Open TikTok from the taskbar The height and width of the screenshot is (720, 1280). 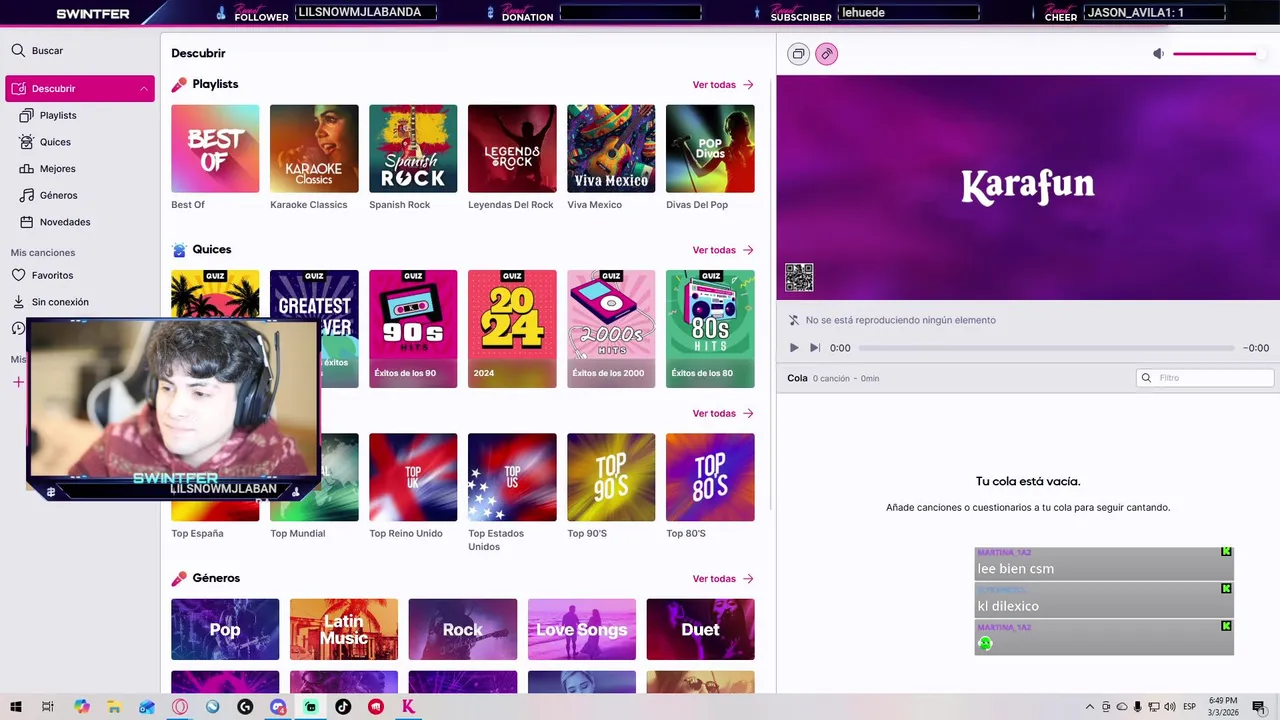point(343,707)
